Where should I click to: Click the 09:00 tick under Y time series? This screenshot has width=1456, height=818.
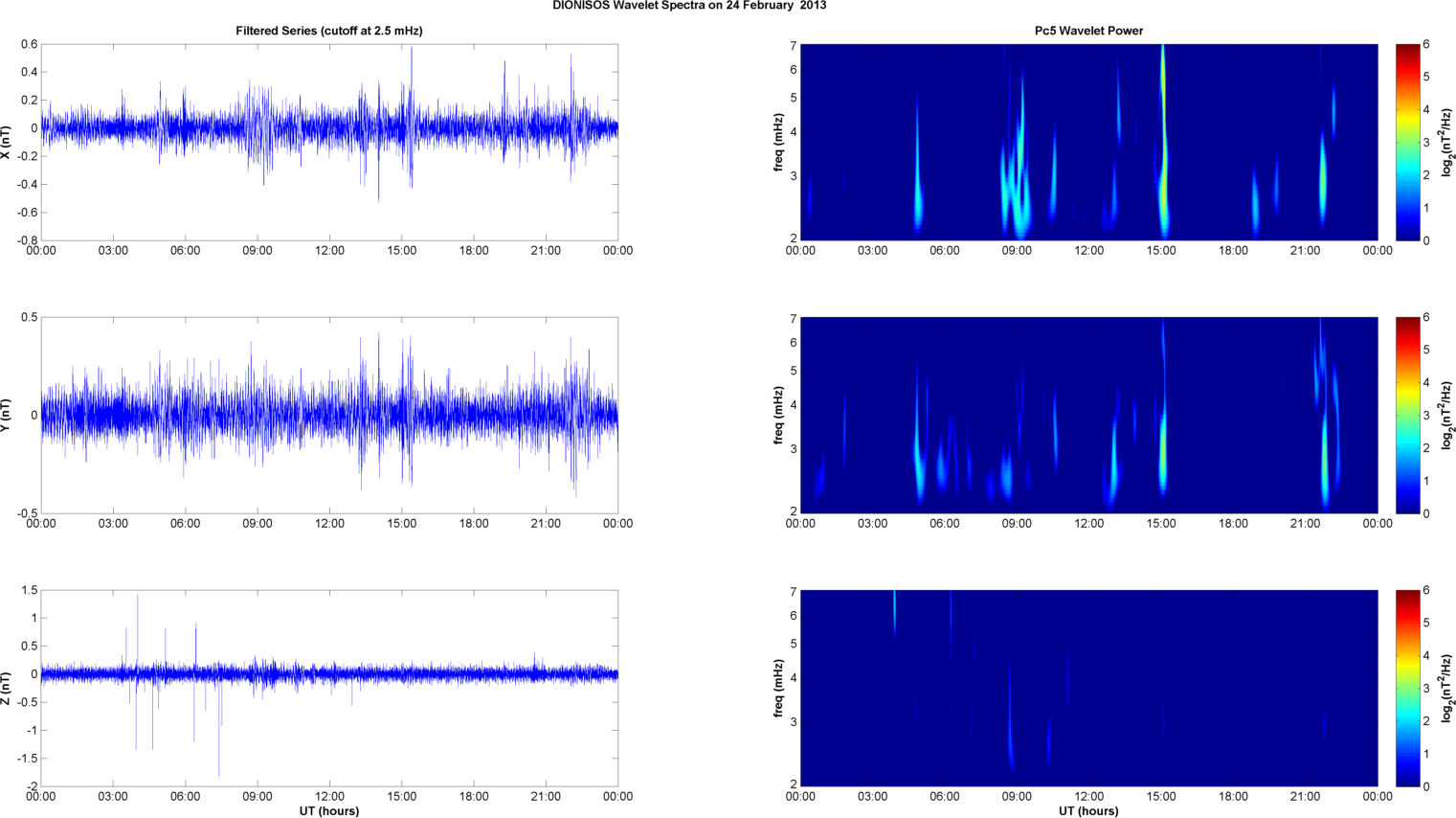(258, 524)
